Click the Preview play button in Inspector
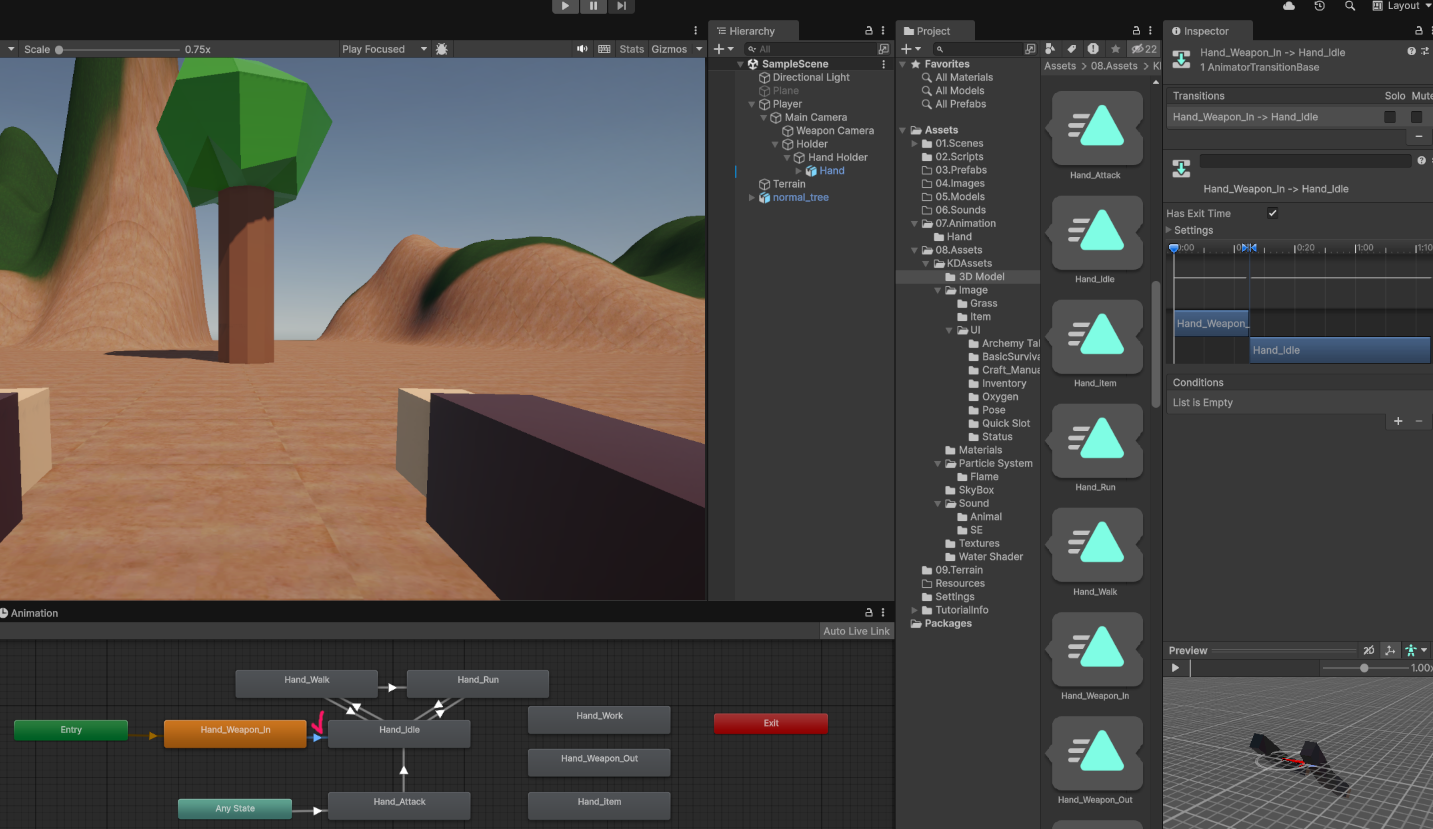 [x=1176, y=667]
